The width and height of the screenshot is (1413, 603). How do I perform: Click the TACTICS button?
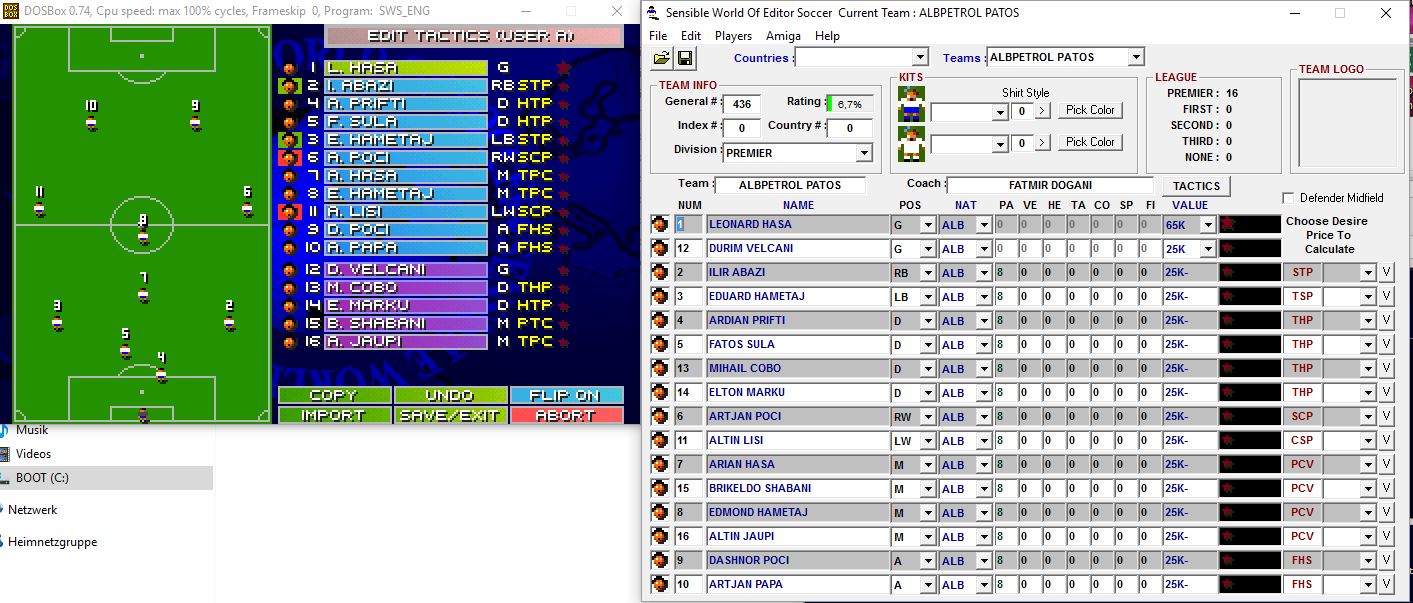[x=1196, y=186]
